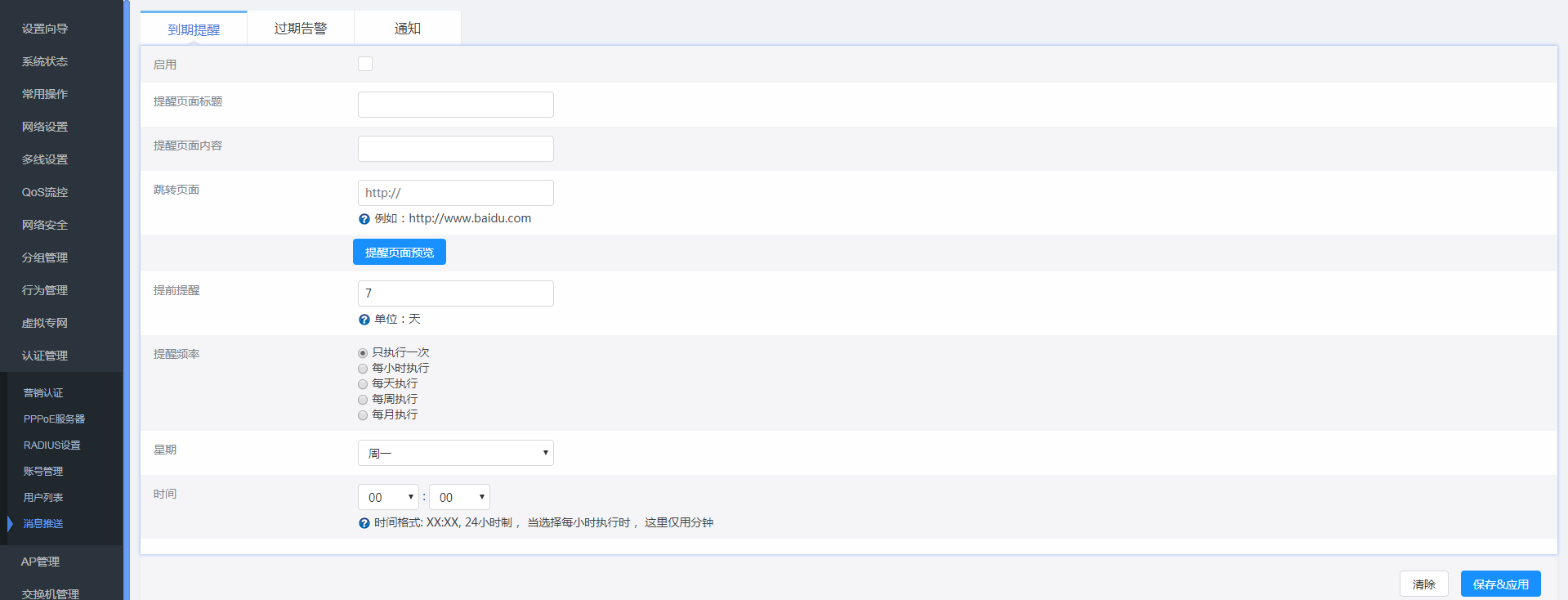The image size is (1568, 600).
Task: Click help icon beside time format hint
Action: pyautogui.click(x=364, y=523)
